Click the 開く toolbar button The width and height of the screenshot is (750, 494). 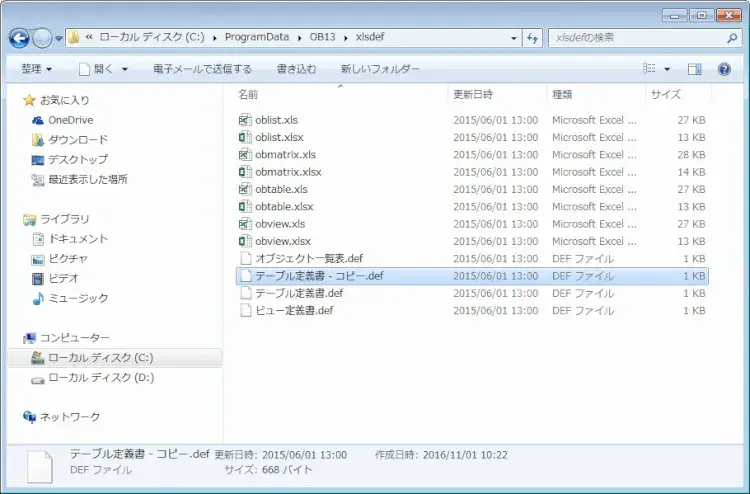pyautogui.click(x=98, y=69)
